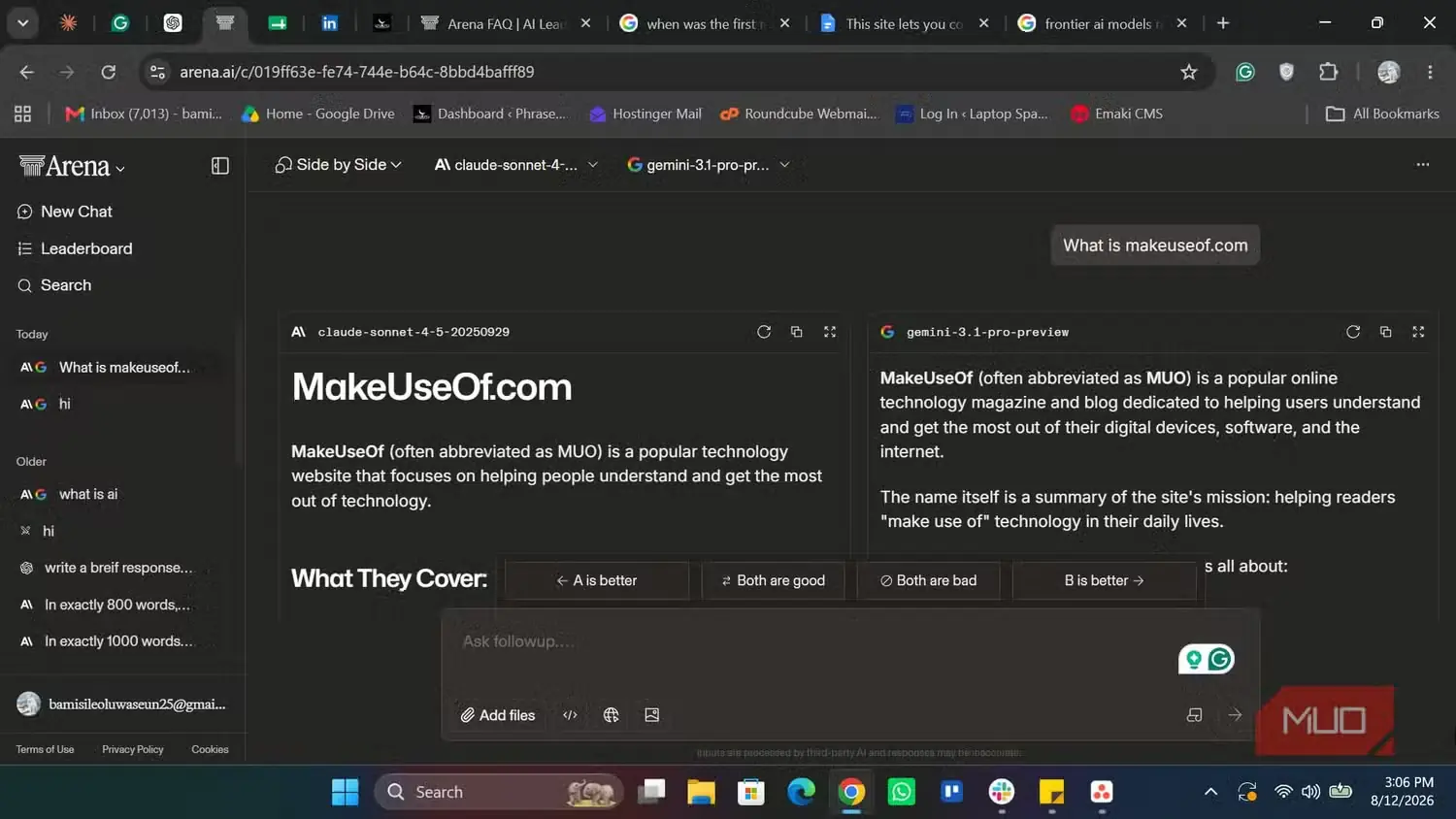Vote 'Both are good'
This screenshot has height=819, width=1456.
point(774,580)
